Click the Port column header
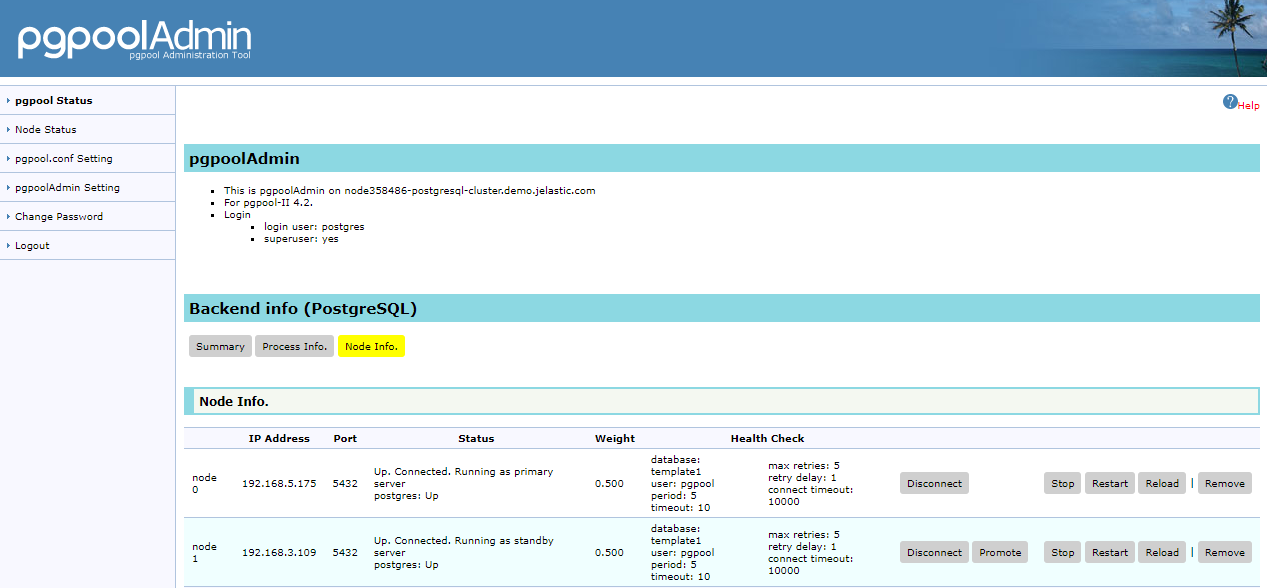 pyautogui.click(x=345, y=438)
